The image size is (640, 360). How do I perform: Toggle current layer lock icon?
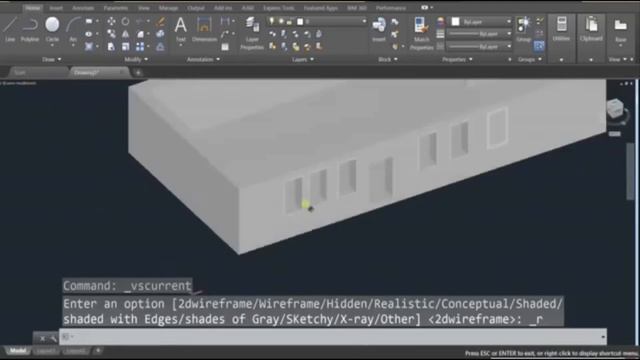(x=290, y=21)
